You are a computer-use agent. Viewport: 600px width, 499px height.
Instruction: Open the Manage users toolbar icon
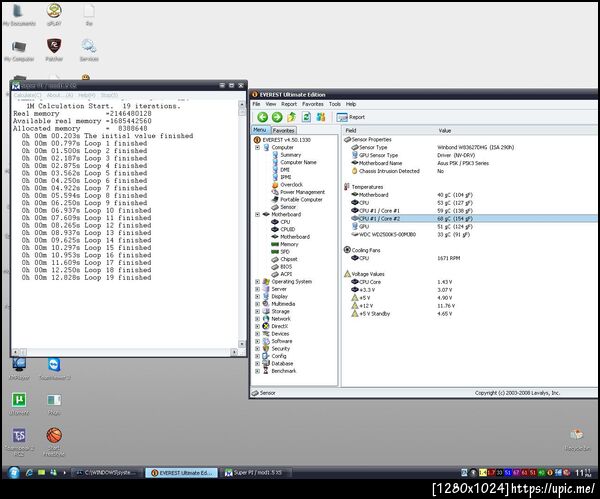coord(321,117)
